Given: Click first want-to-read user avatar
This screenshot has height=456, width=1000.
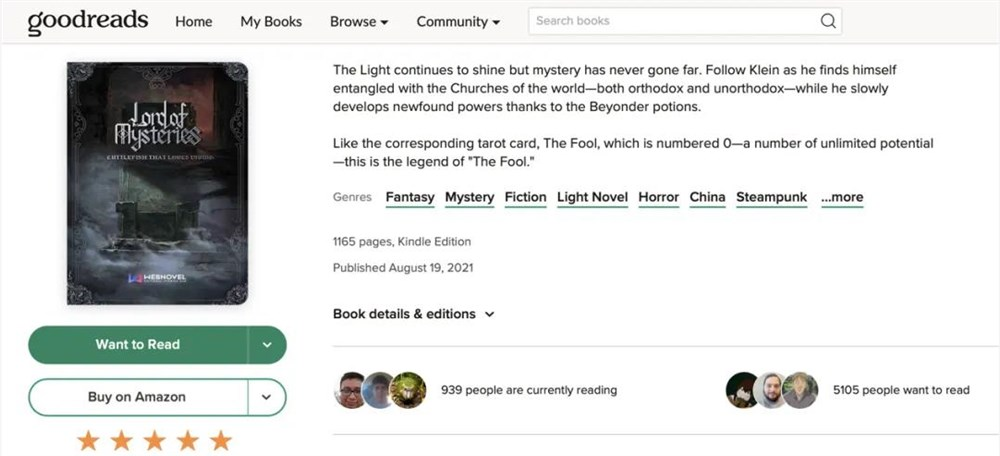Looking at the screenshot, I should tap(743, 390).
